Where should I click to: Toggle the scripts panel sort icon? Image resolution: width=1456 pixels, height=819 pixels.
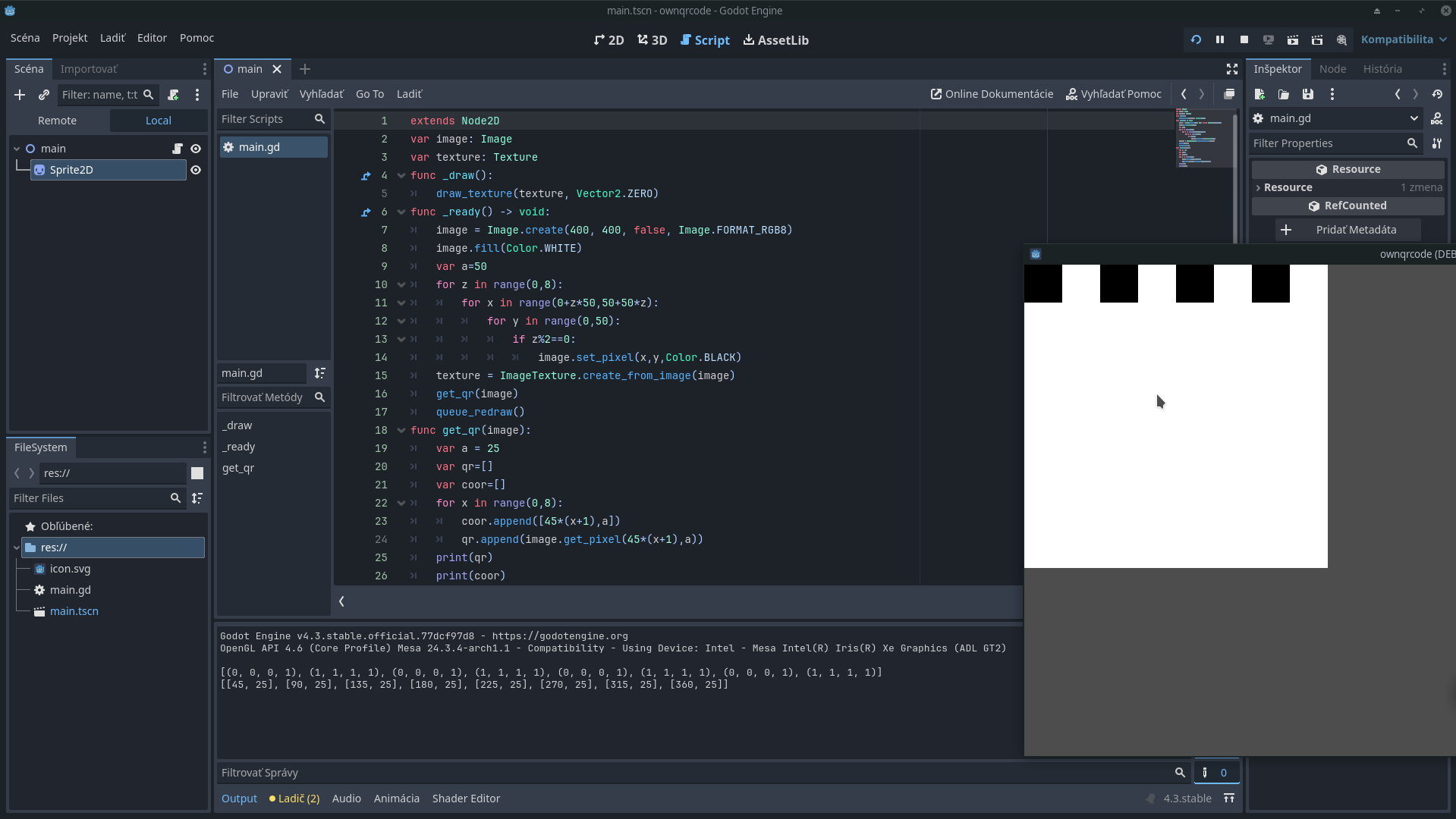click(319, 373)
